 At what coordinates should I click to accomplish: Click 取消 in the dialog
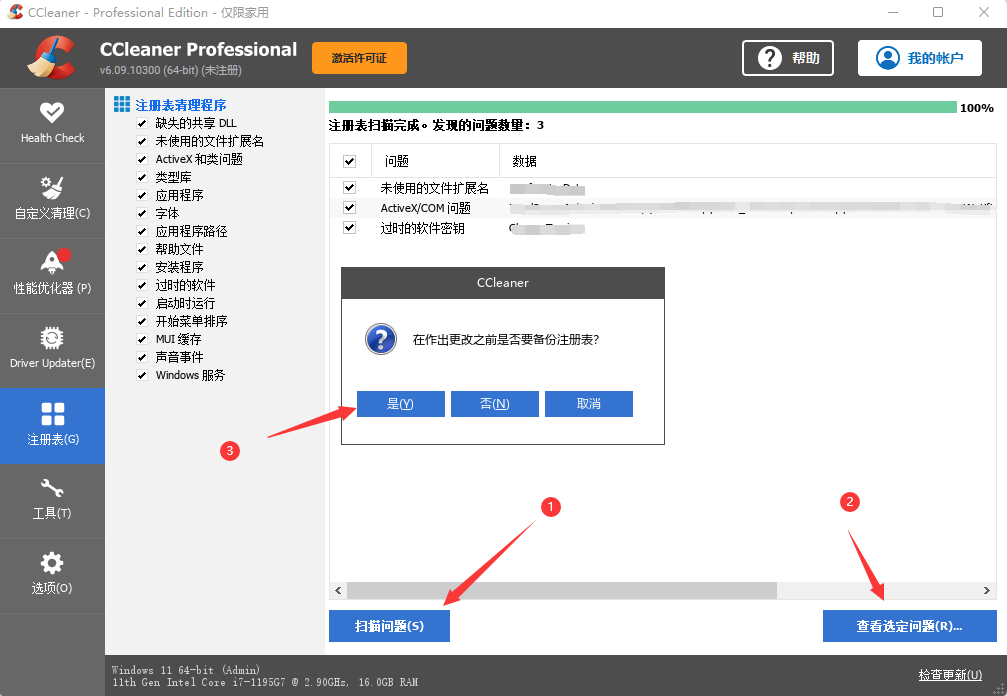pos(589,404)
